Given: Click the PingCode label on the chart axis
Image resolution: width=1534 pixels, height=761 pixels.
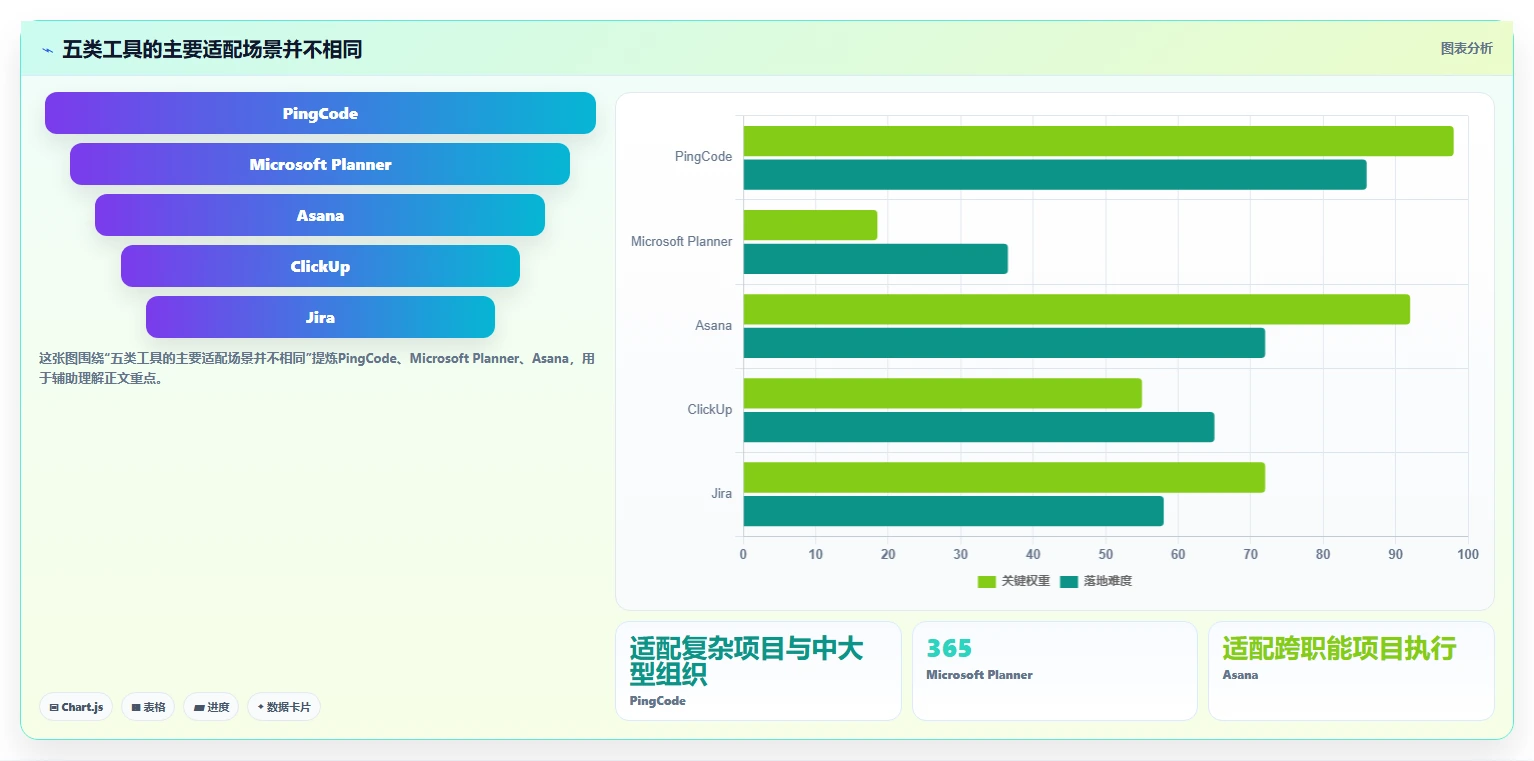Looking at the screenshot, I should point(703,157).
